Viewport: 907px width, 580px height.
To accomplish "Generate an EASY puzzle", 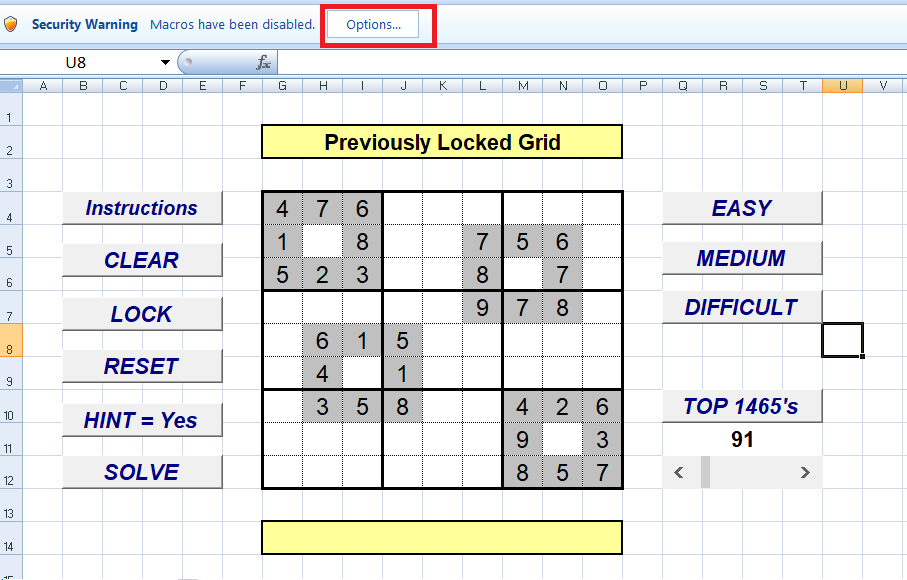I will (x=741, y=207).
